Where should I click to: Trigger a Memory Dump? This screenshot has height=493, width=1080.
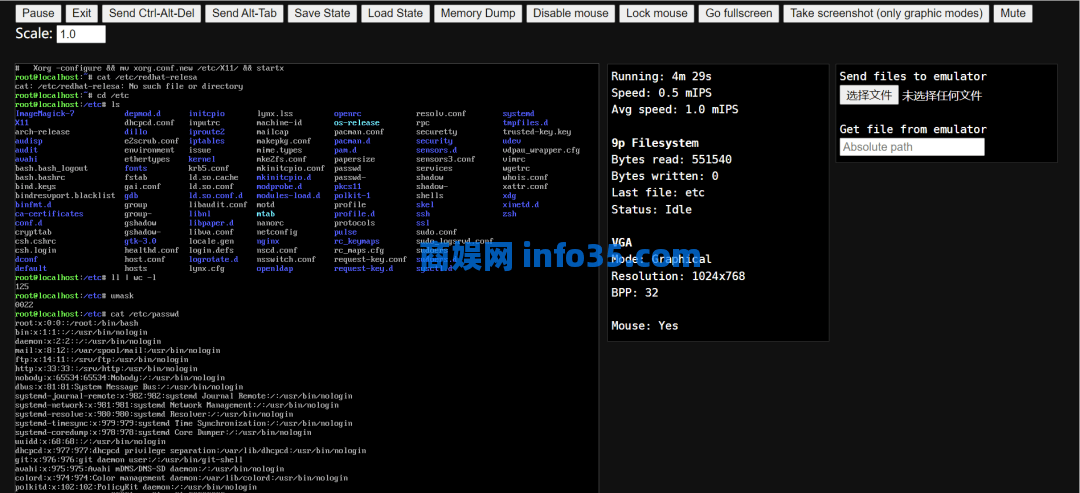(478, 13)
